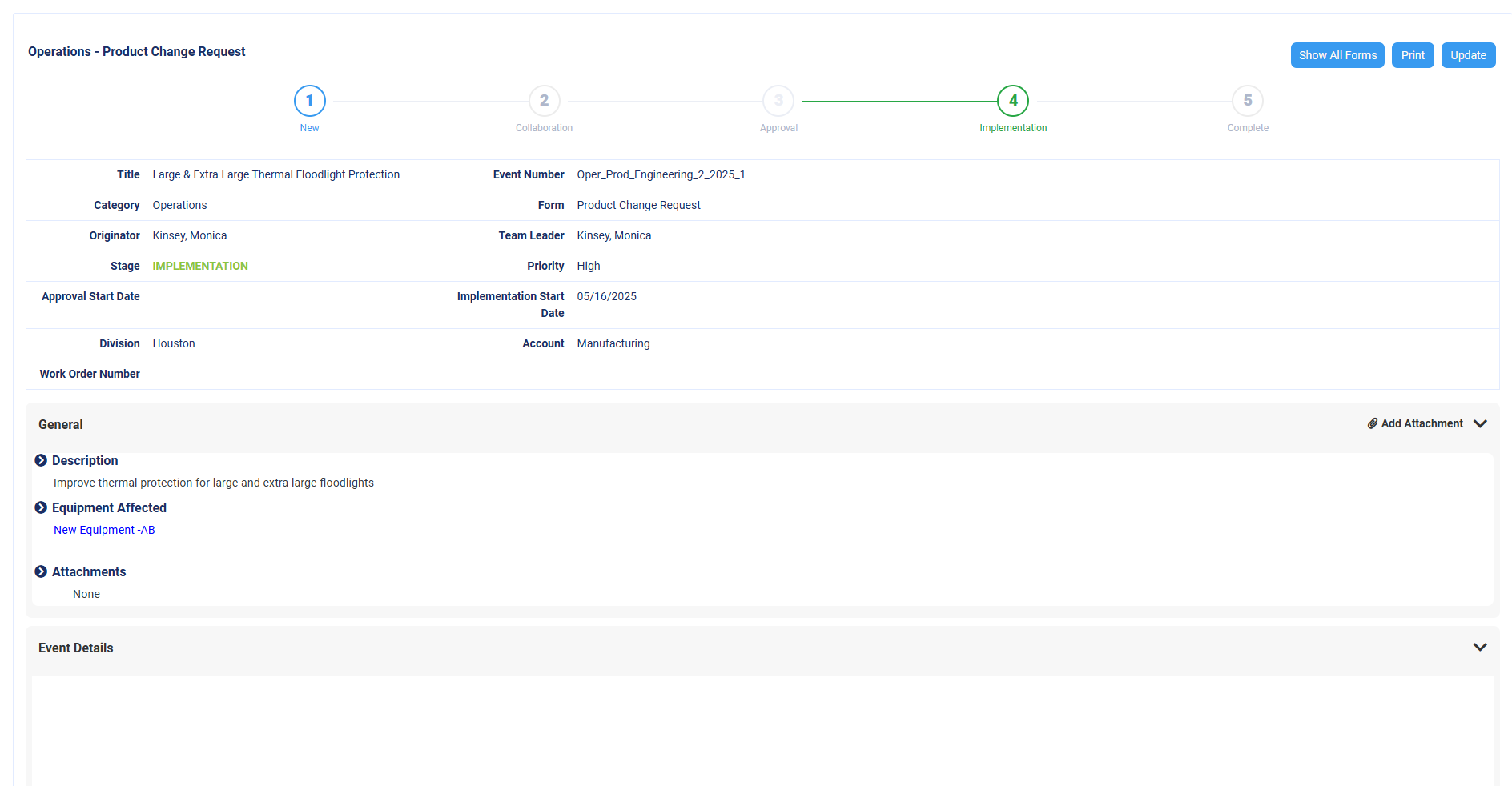The width and height of the screenshot is (1512, 786).
Task: Click the IMPLEMENTATION stage value
Action: click(200, 266)
